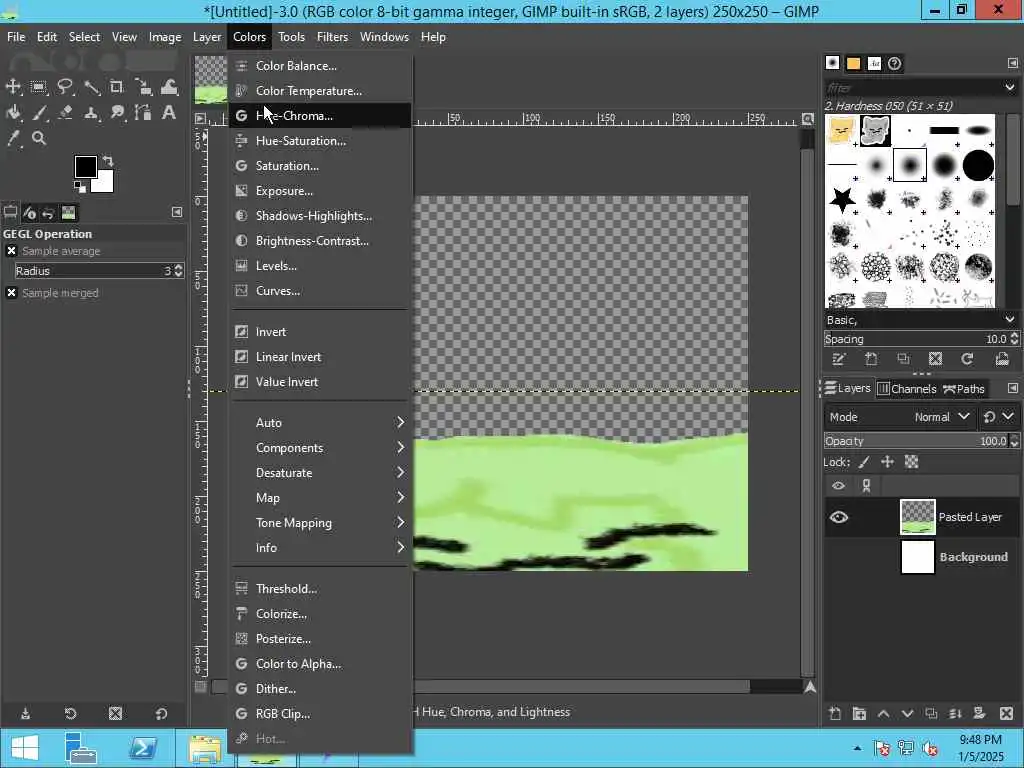Open the Basic brush tag dropdown

point(1010,319)
